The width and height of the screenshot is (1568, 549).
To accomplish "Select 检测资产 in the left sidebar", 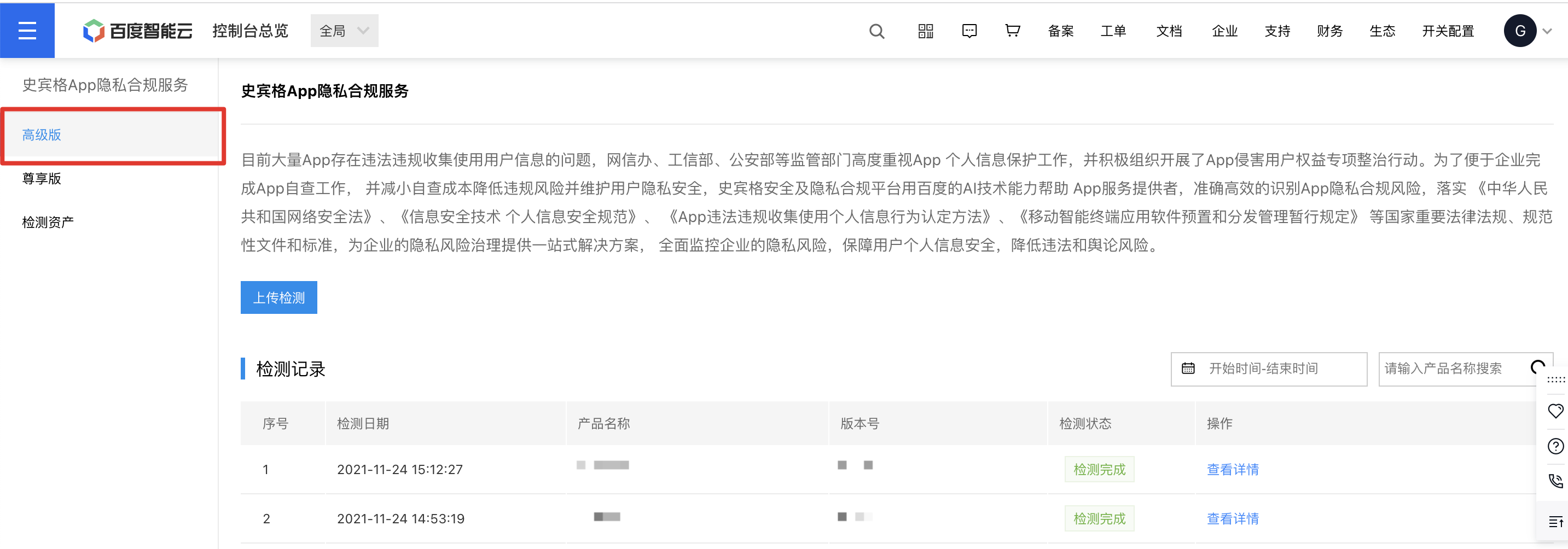I will click(x=48, y=222).
